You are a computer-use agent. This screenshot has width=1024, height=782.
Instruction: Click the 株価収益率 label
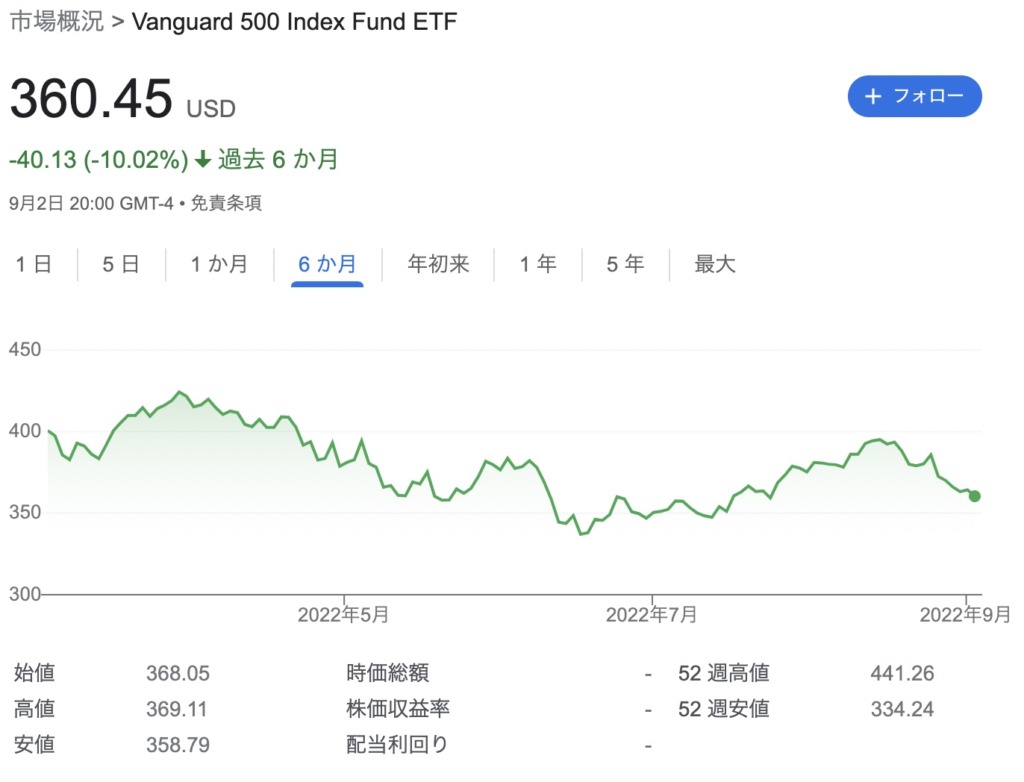[x=398, y=709]
